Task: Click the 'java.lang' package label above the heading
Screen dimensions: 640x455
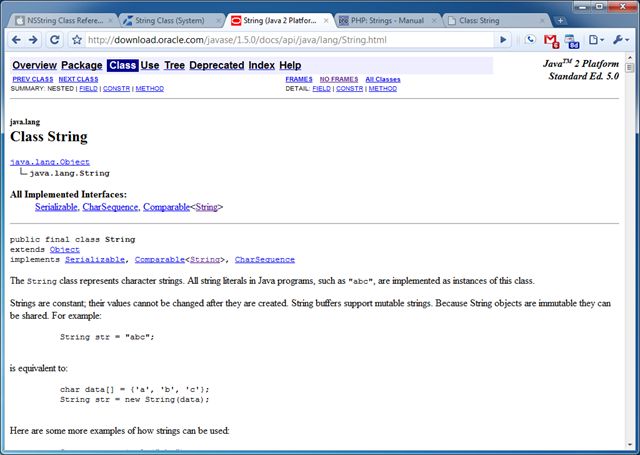Action: click(x=25, y=122)
